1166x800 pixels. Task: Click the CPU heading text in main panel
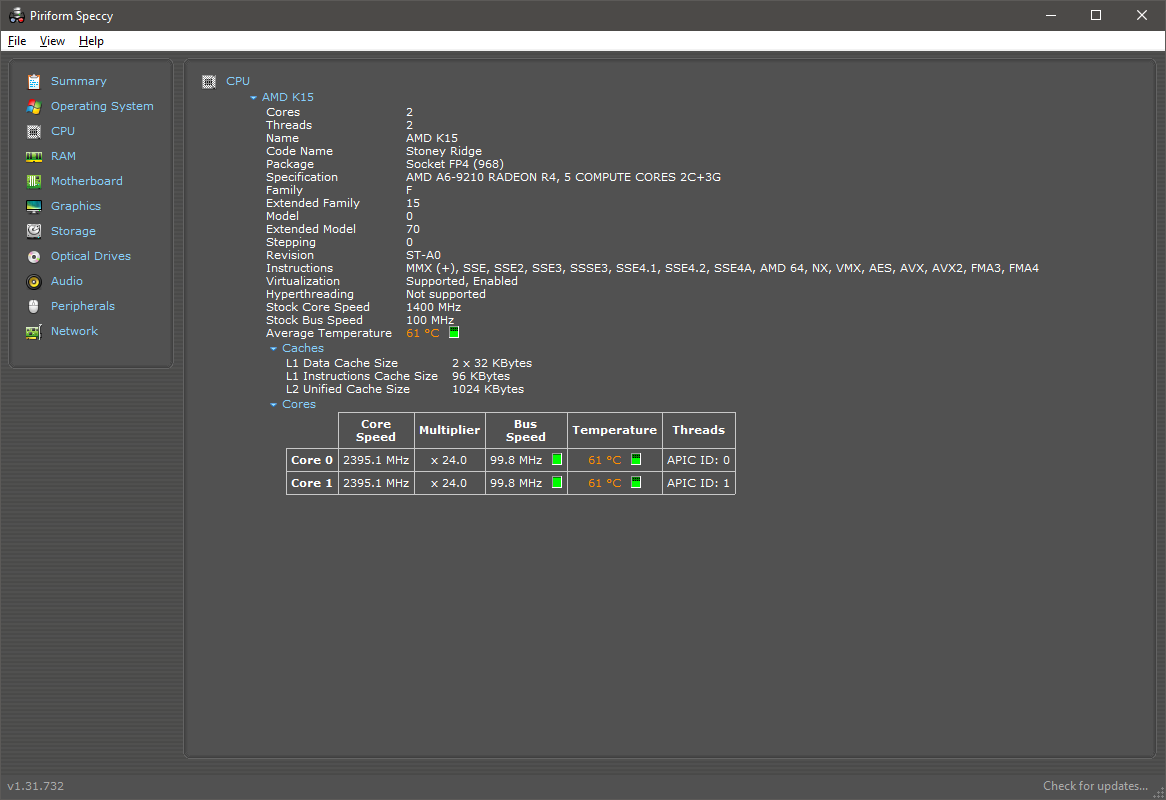(238, 81)
